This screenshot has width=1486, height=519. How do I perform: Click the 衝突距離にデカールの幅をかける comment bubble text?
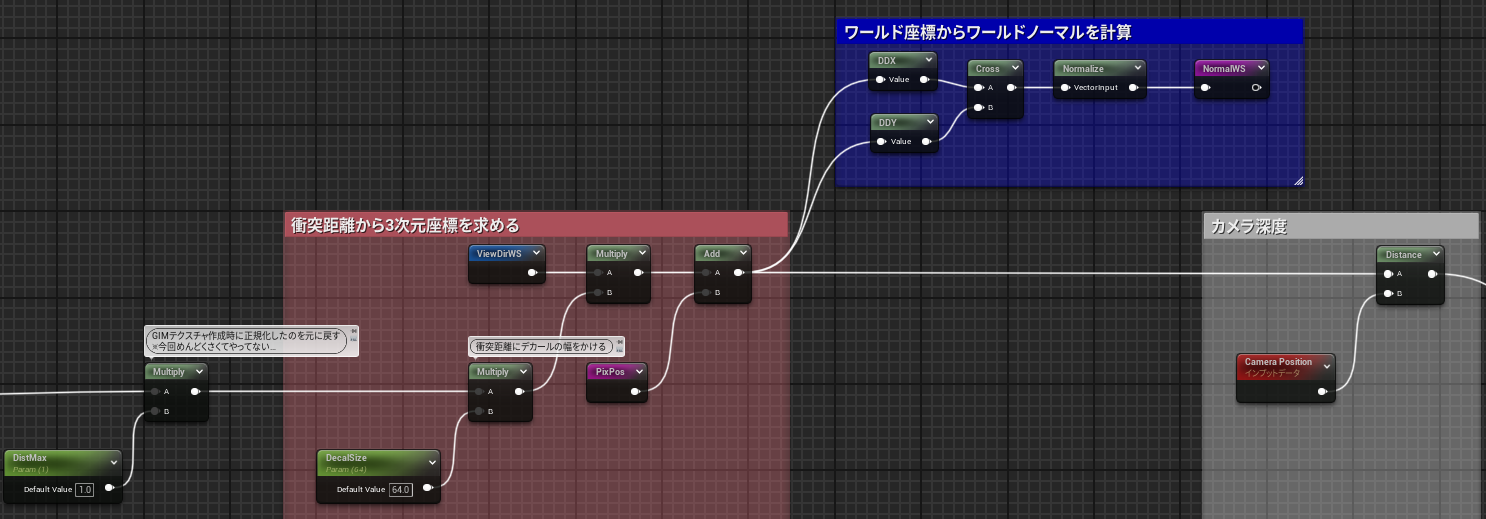click(x=541, y=346)
